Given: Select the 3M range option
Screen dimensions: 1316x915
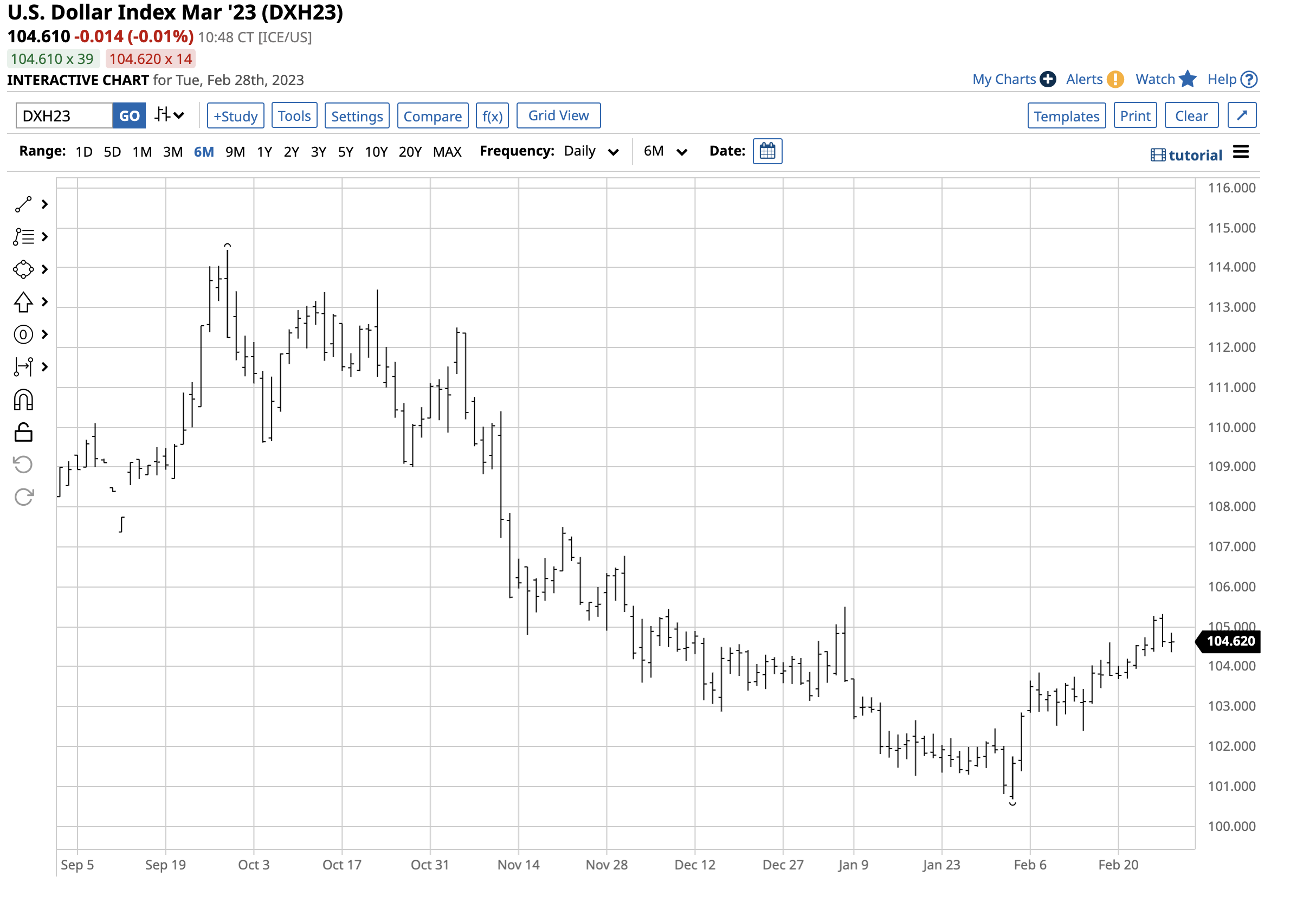Looking at the screenshot, I should point(172,152).
